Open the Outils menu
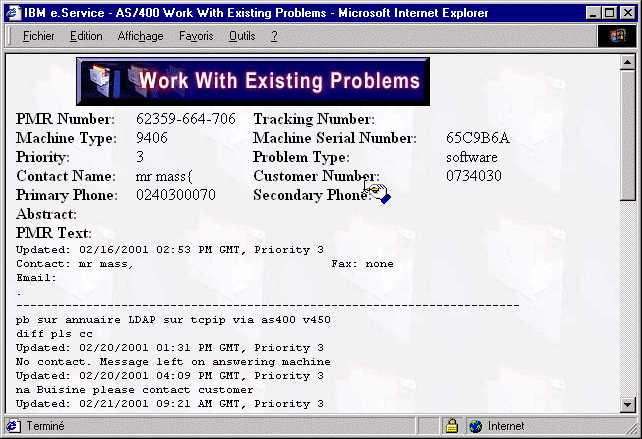Image resolution: width=642 pixels, height=439 pixels. pos(242,36)
